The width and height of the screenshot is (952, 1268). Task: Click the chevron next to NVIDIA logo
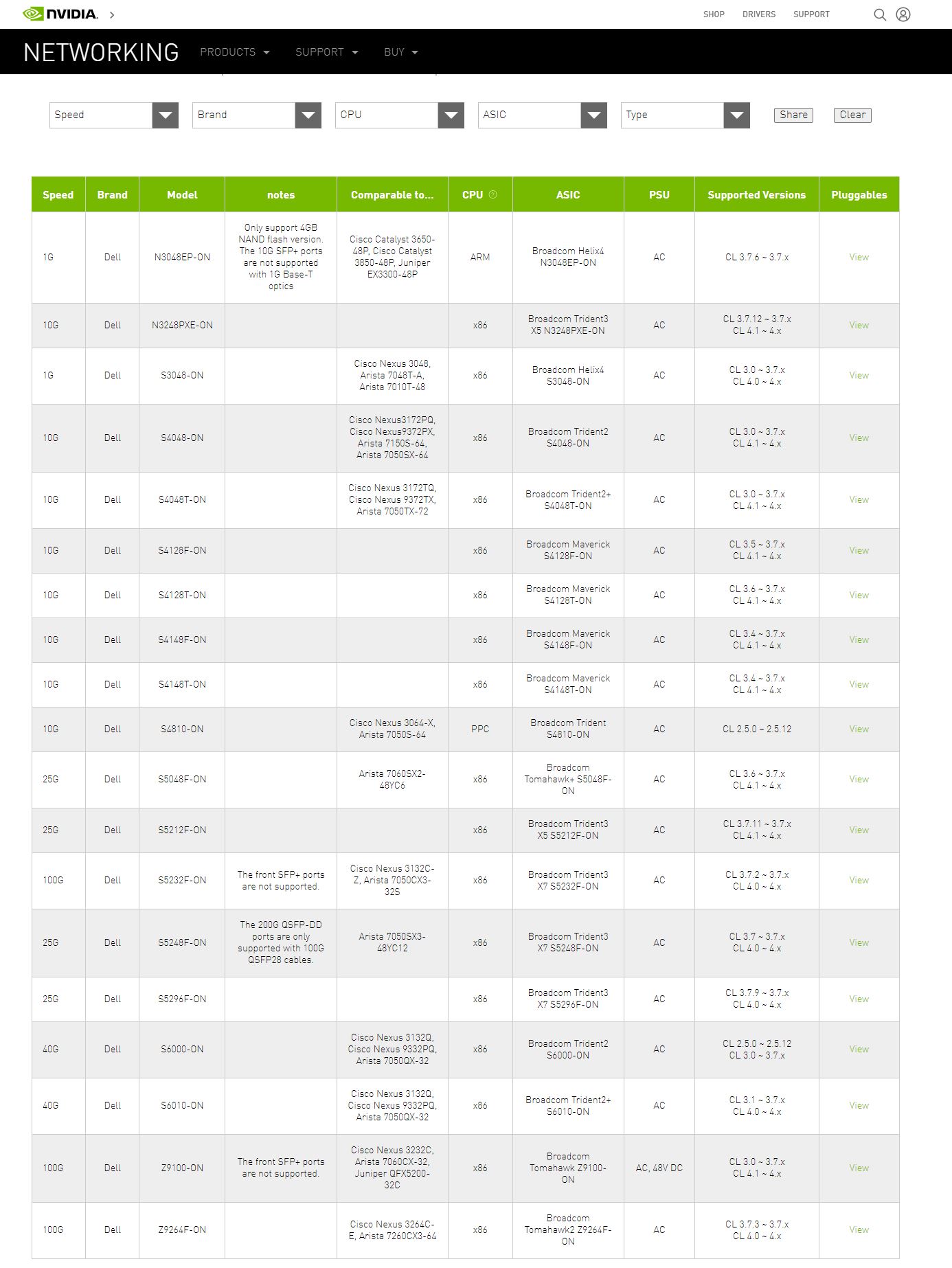(x=112, y=14)
